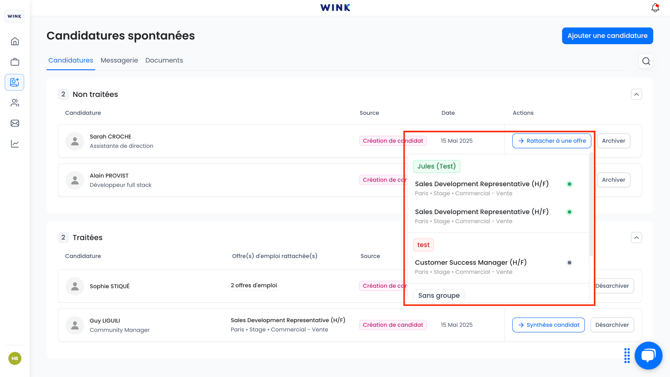Collapse the Traitées section
Screen dimensions: 670x377
pos(636,238)
